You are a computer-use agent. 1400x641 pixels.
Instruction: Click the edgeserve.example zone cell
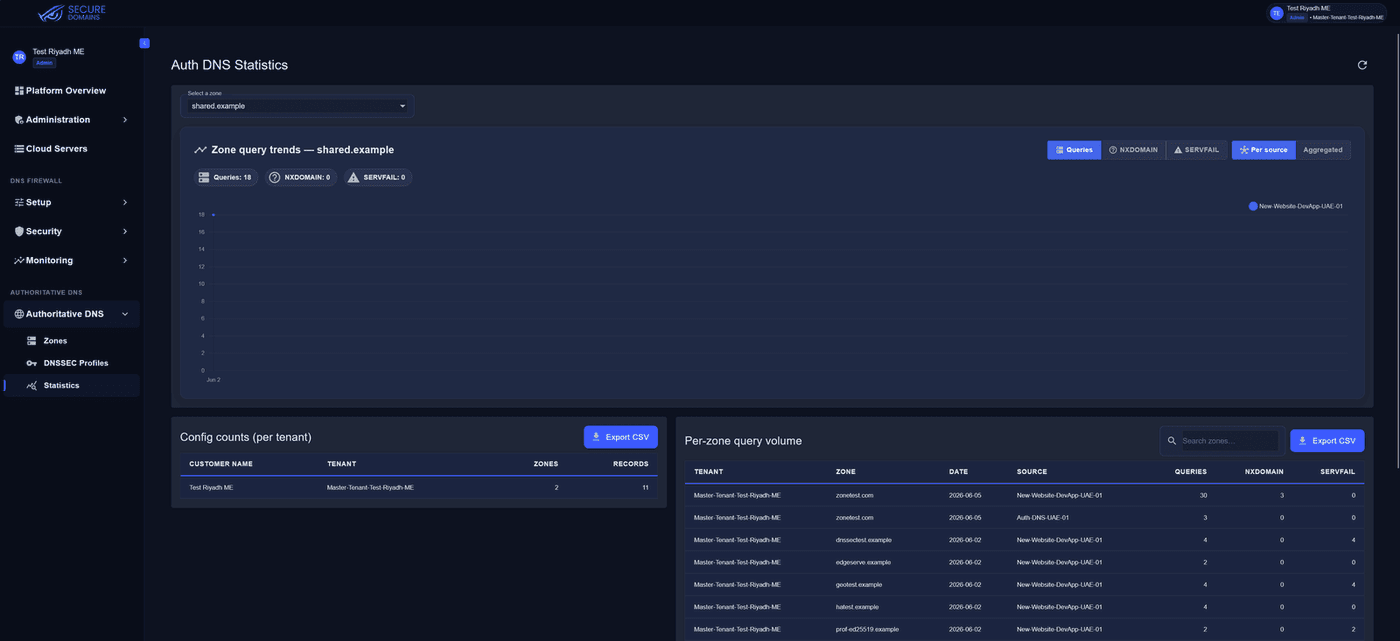click(x=863, y=562)
